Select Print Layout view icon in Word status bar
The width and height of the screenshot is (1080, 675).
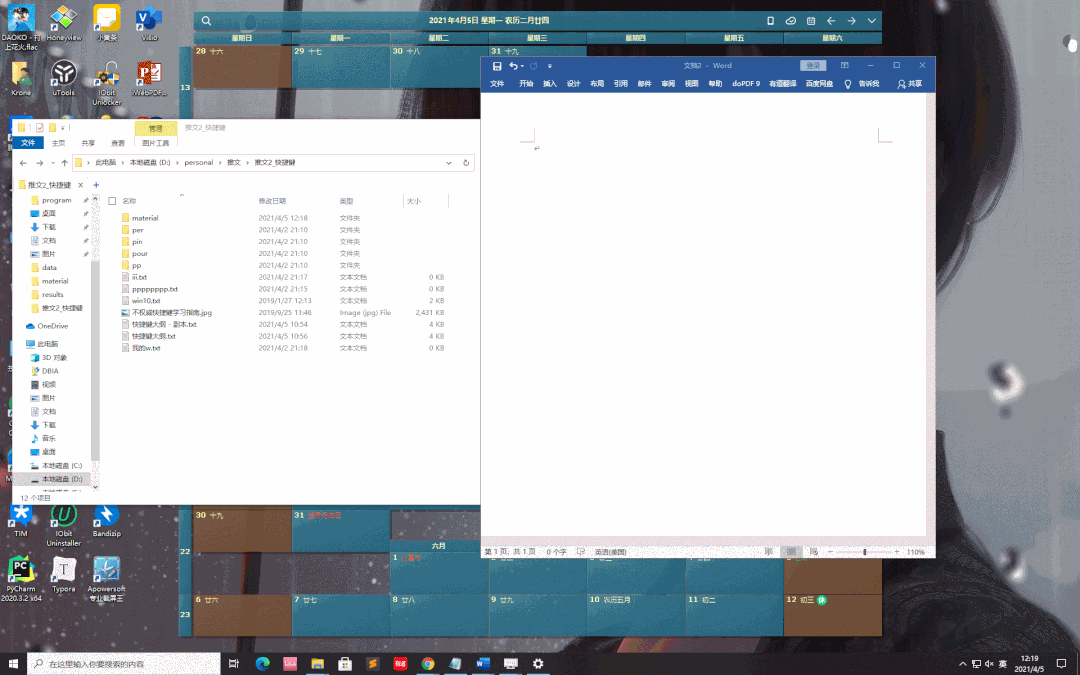791,552
